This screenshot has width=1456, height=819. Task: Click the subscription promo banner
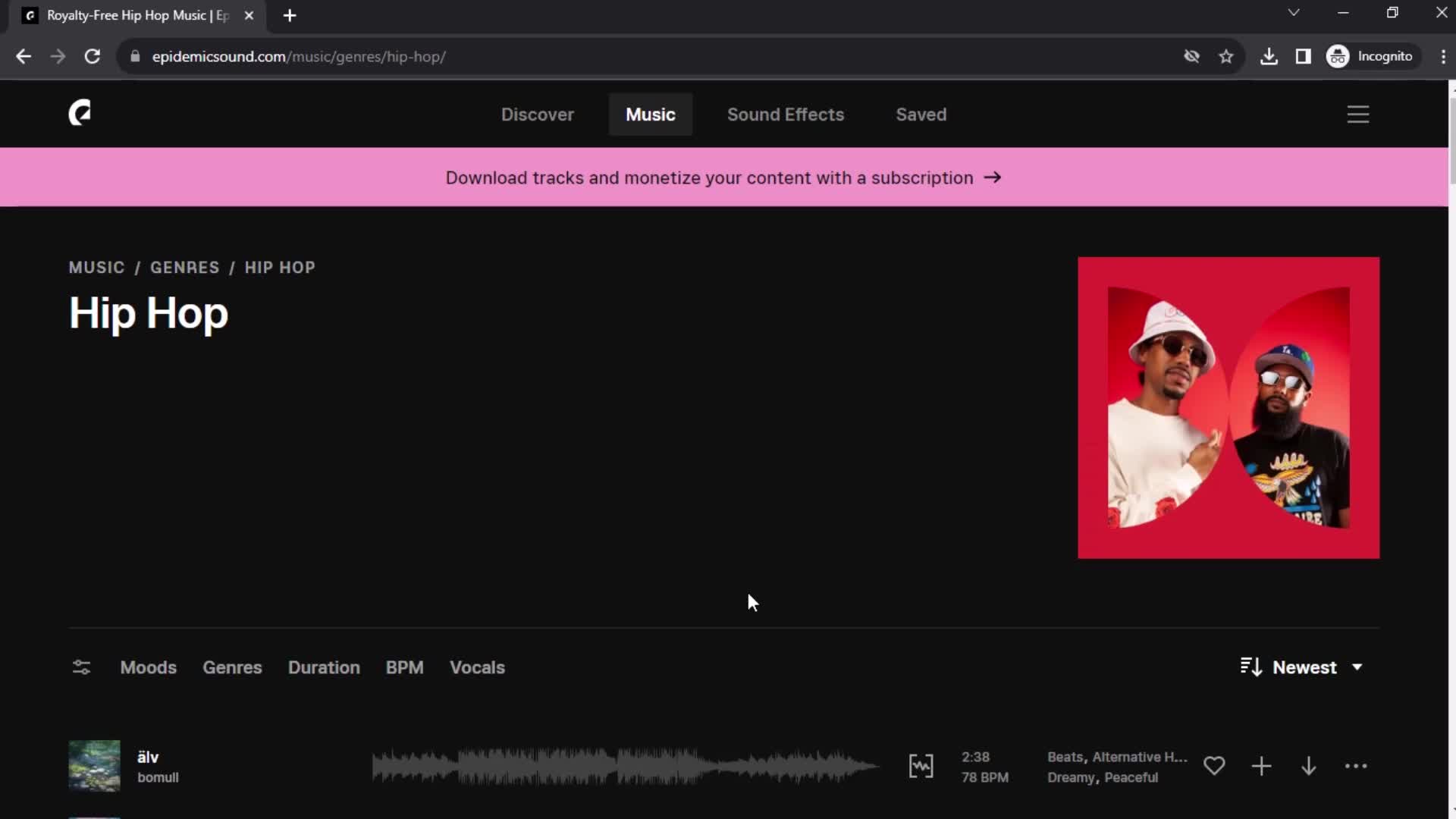coord(723,177)
